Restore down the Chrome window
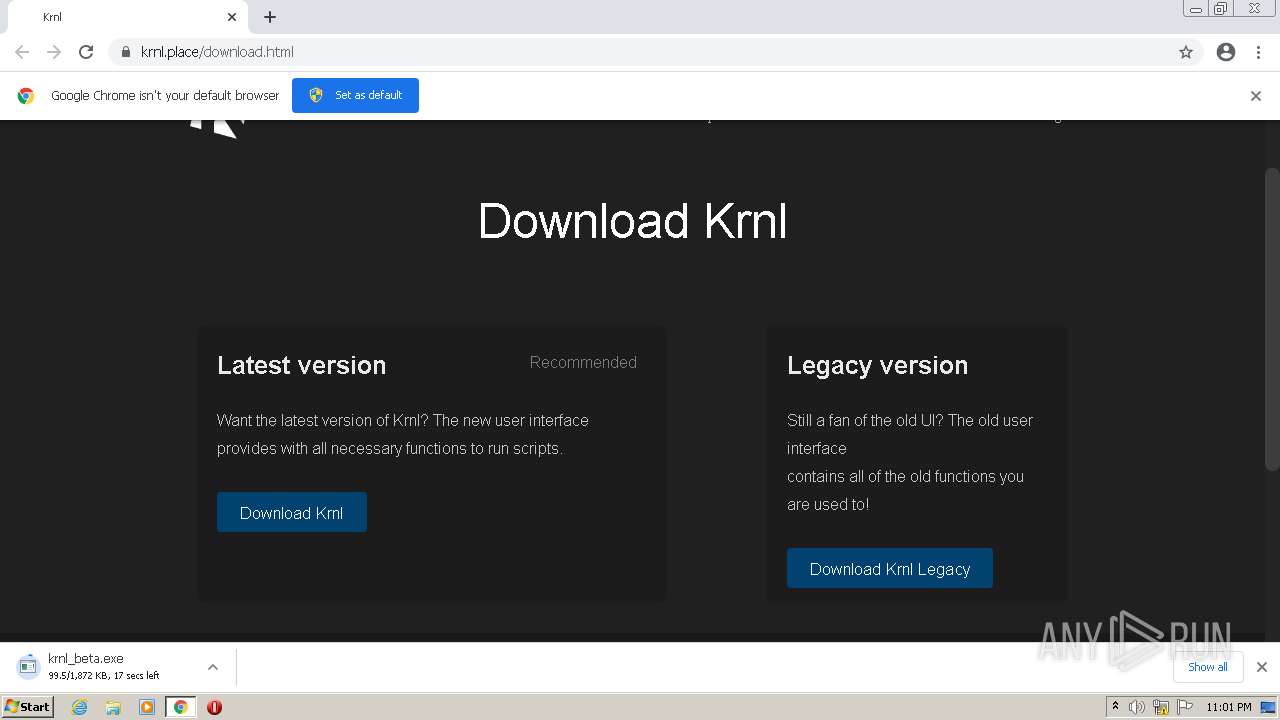Screen dimensions: 1280x720 1220,9
